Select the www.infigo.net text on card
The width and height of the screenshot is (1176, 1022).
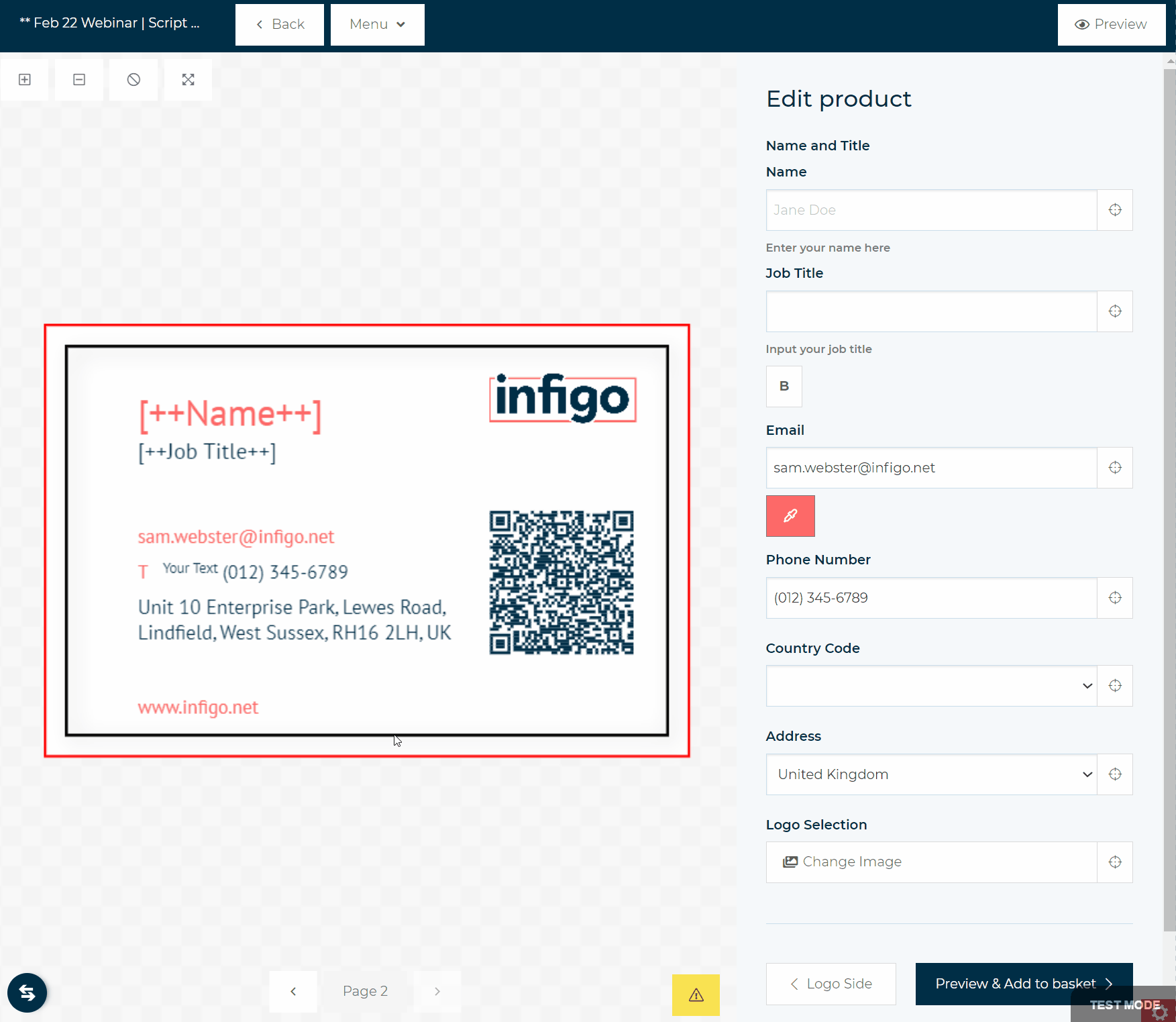tap(198, 707)
